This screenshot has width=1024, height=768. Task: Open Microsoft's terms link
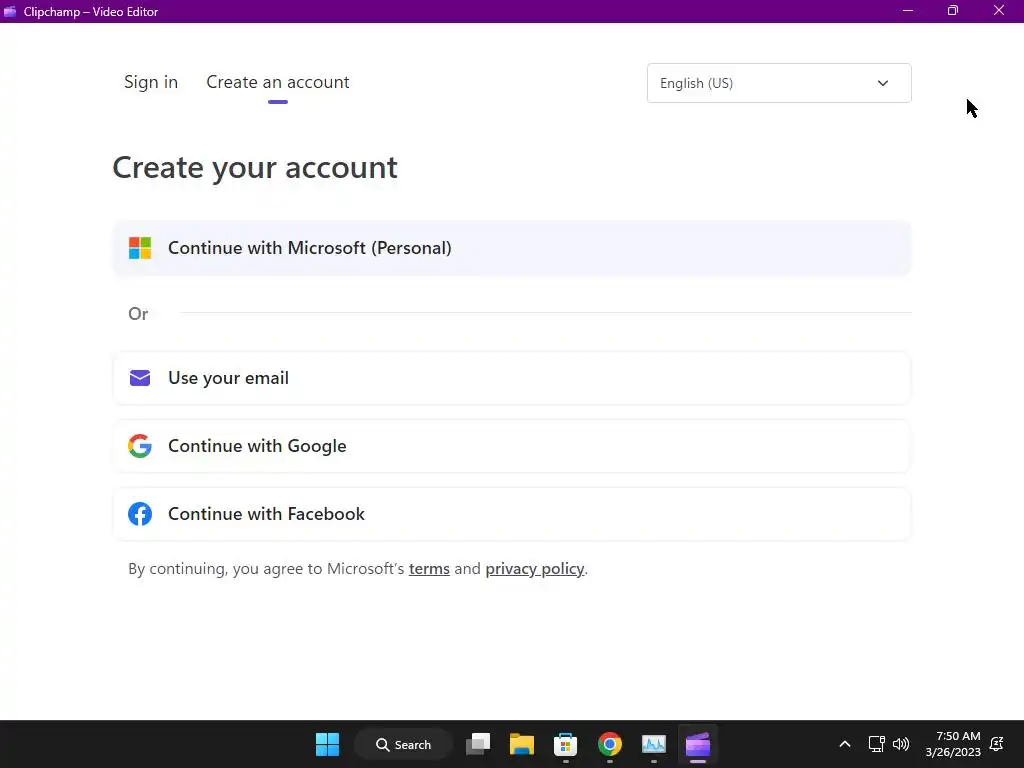[429, 569]
